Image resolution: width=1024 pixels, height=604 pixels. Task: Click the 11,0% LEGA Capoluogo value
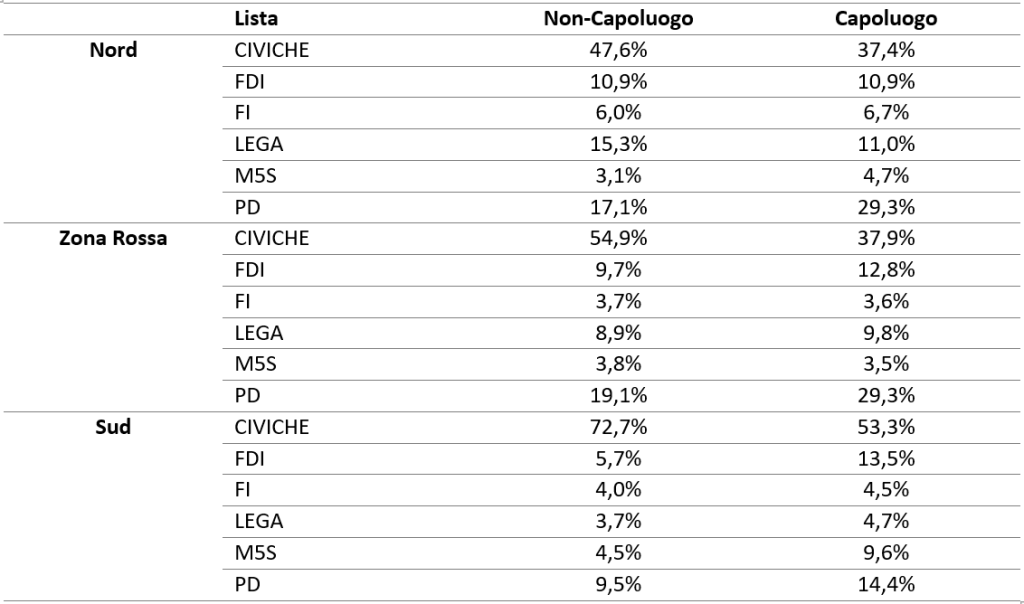[886, 144]
